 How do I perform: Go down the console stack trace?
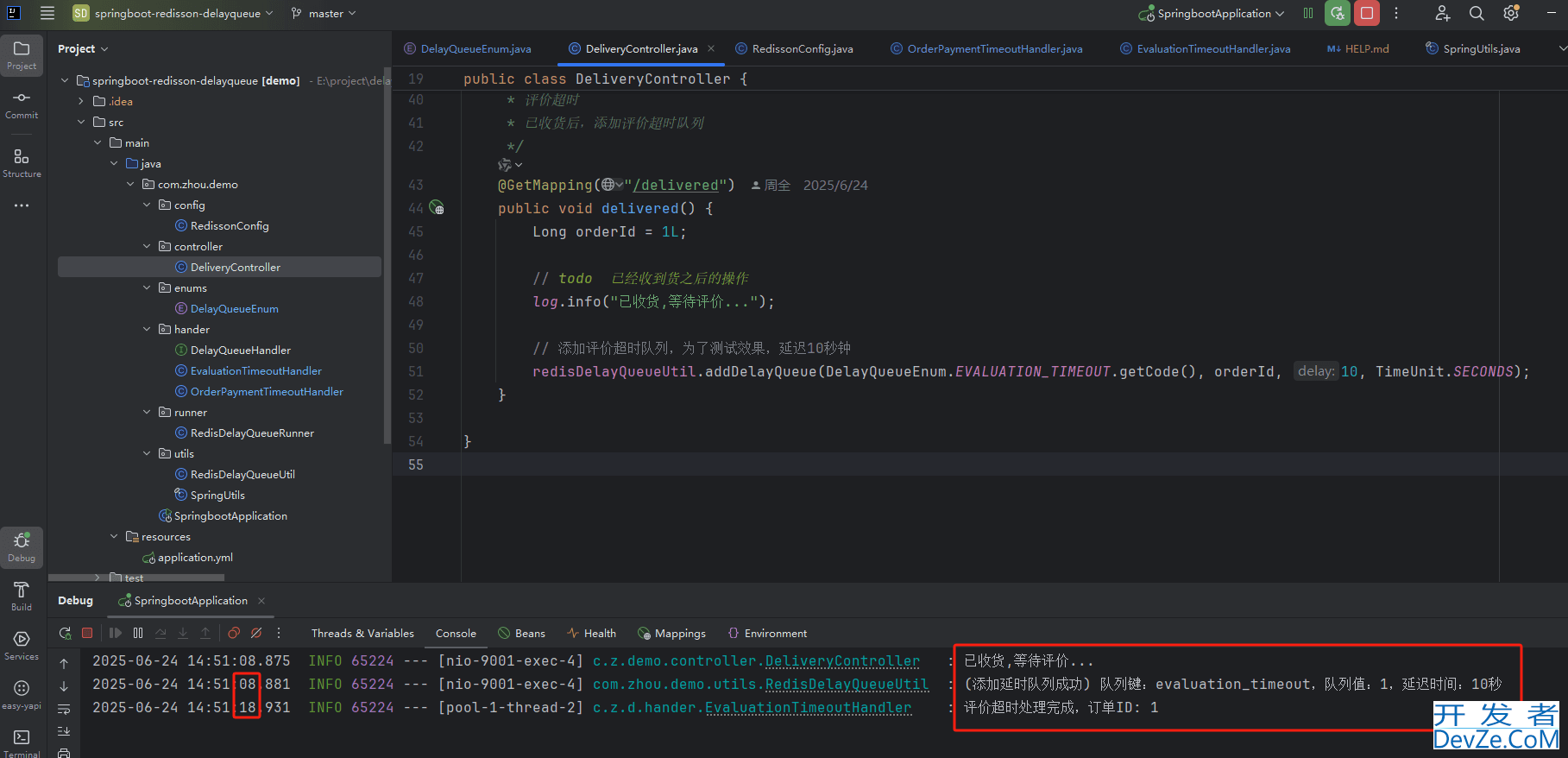[x=64, y=686]
